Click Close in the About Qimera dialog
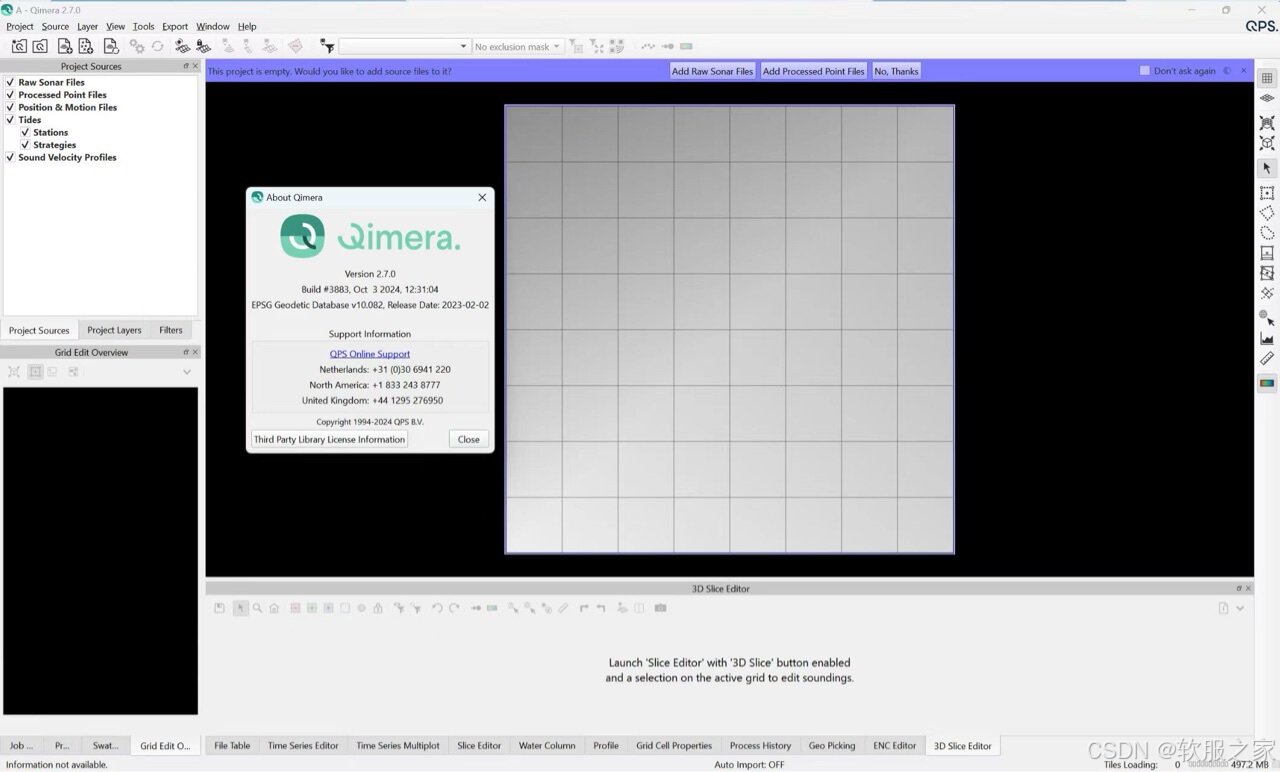Viewport: 1280px width, 772px height. point(469,439)
